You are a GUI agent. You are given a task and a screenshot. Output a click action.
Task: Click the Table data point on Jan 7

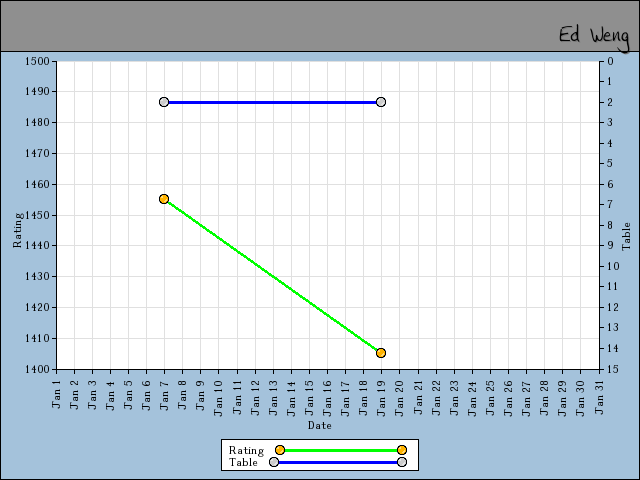pyautogui.click(x=164, y=102)
